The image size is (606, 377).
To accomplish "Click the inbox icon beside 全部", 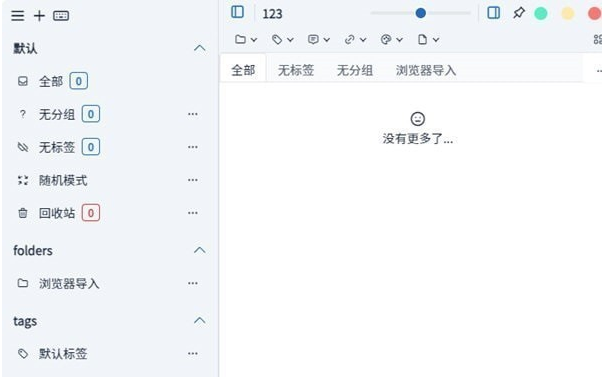I will pyautogui.click(x=23, y=81).
